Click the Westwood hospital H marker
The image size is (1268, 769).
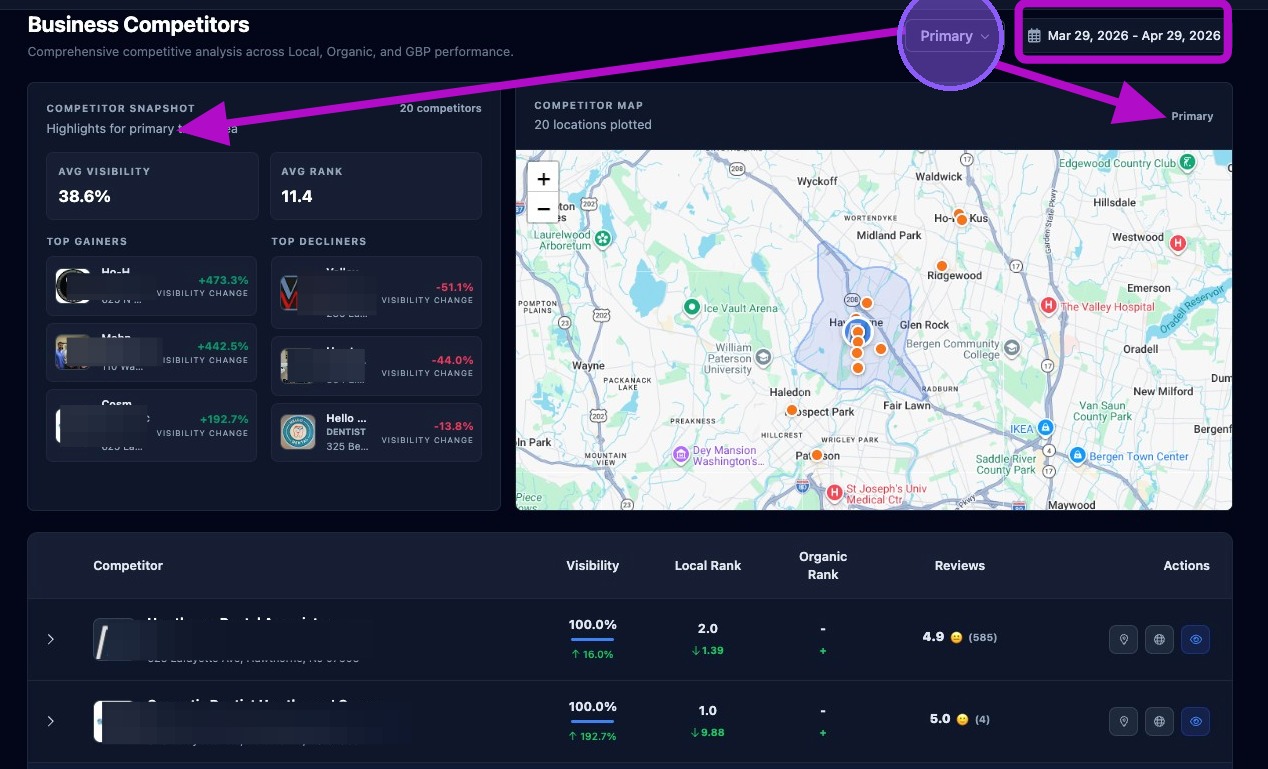pos(1178,243)
